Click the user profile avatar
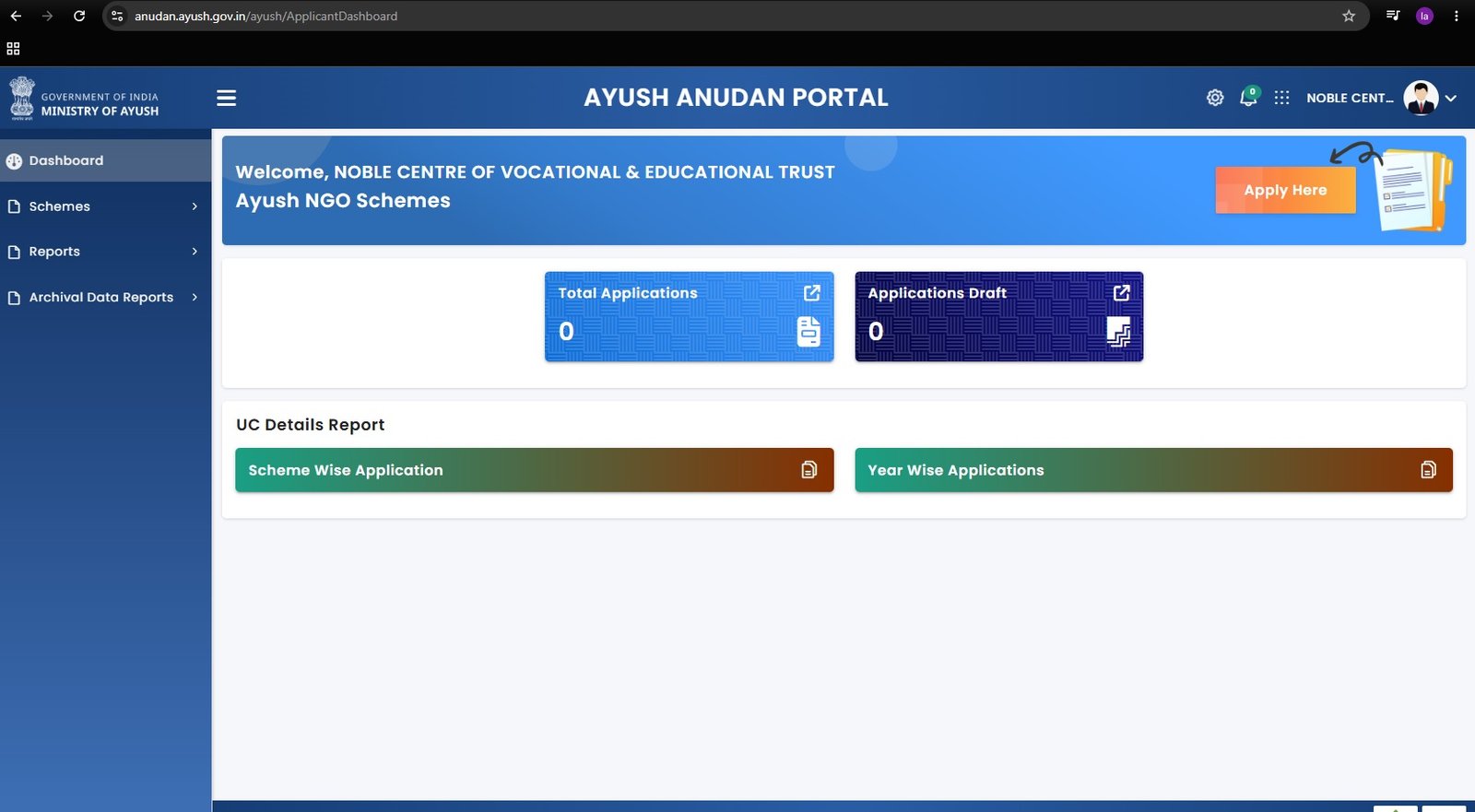Viewport: 1475px width, 812px height. click(1421, 98)
